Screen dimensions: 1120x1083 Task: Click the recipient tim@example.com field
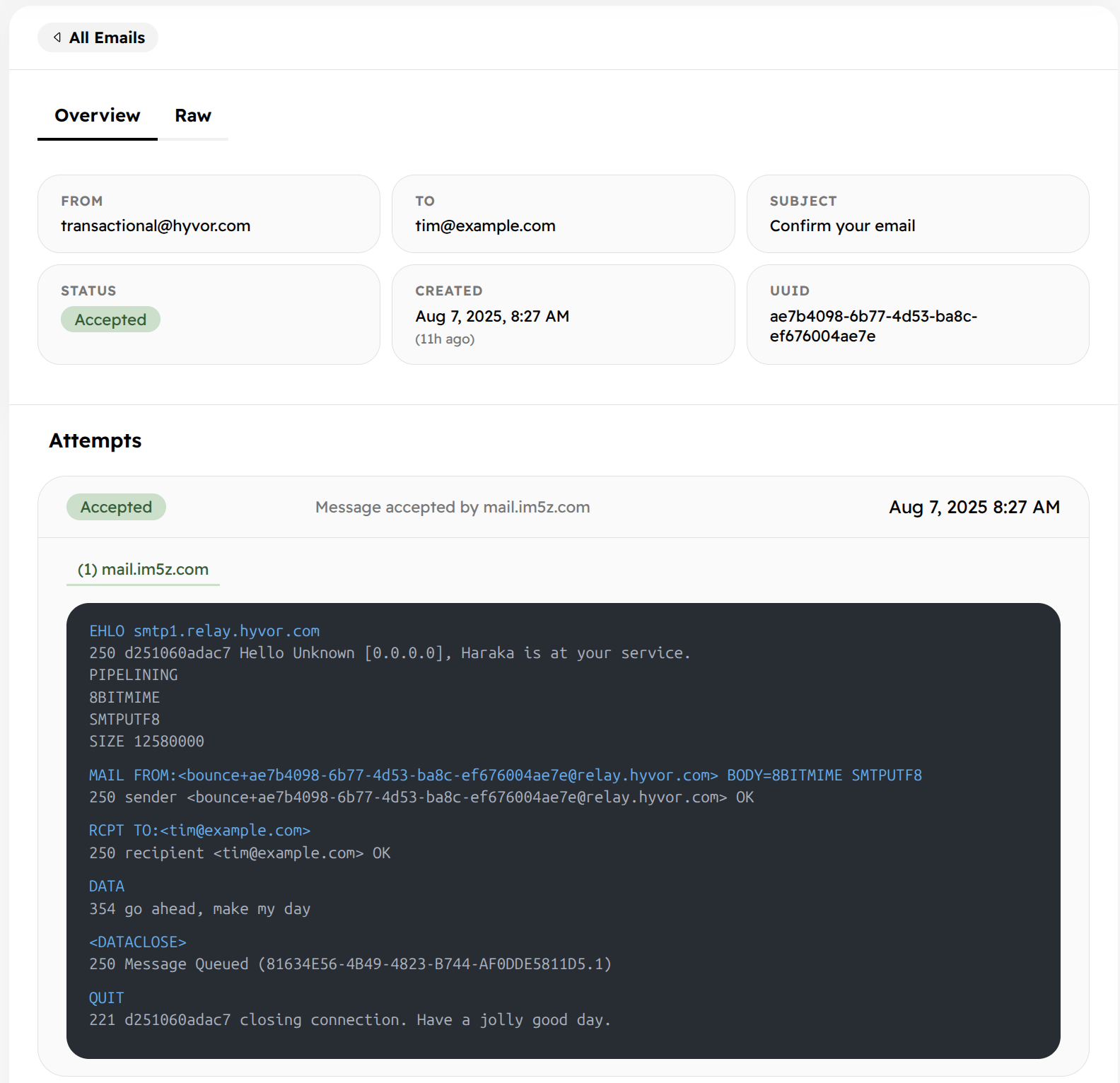[x=485, y=226]
